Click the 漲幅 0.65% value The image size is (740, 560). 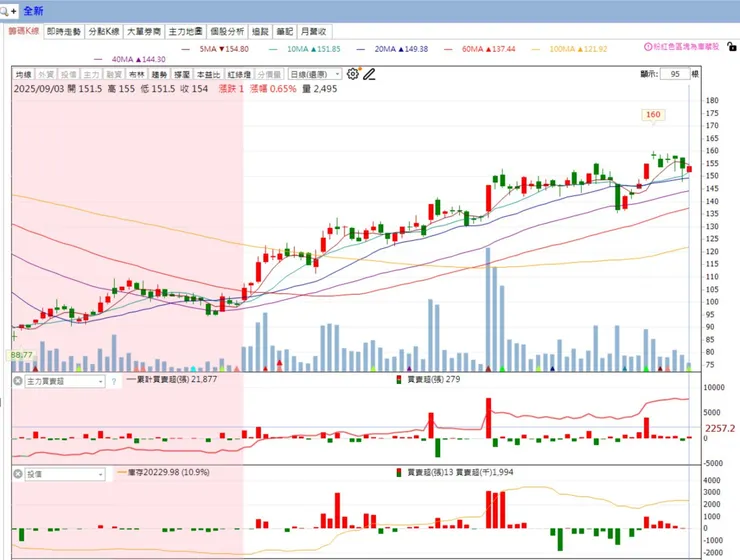273,89
